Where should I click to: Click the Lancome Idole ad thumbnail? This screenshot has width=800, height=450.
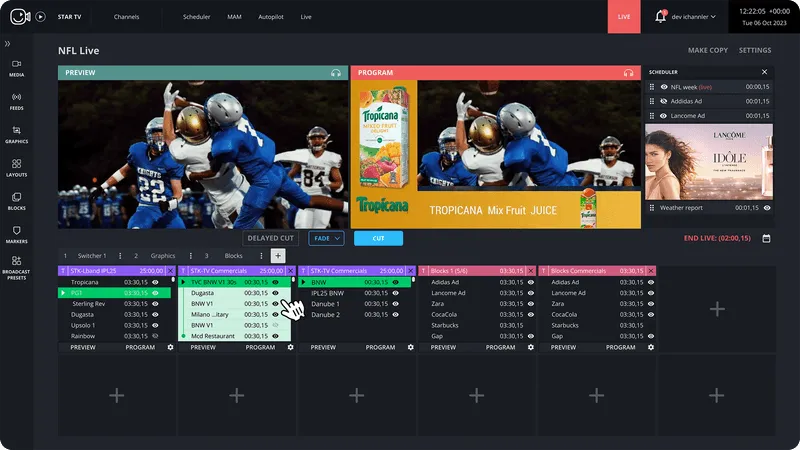709,162
